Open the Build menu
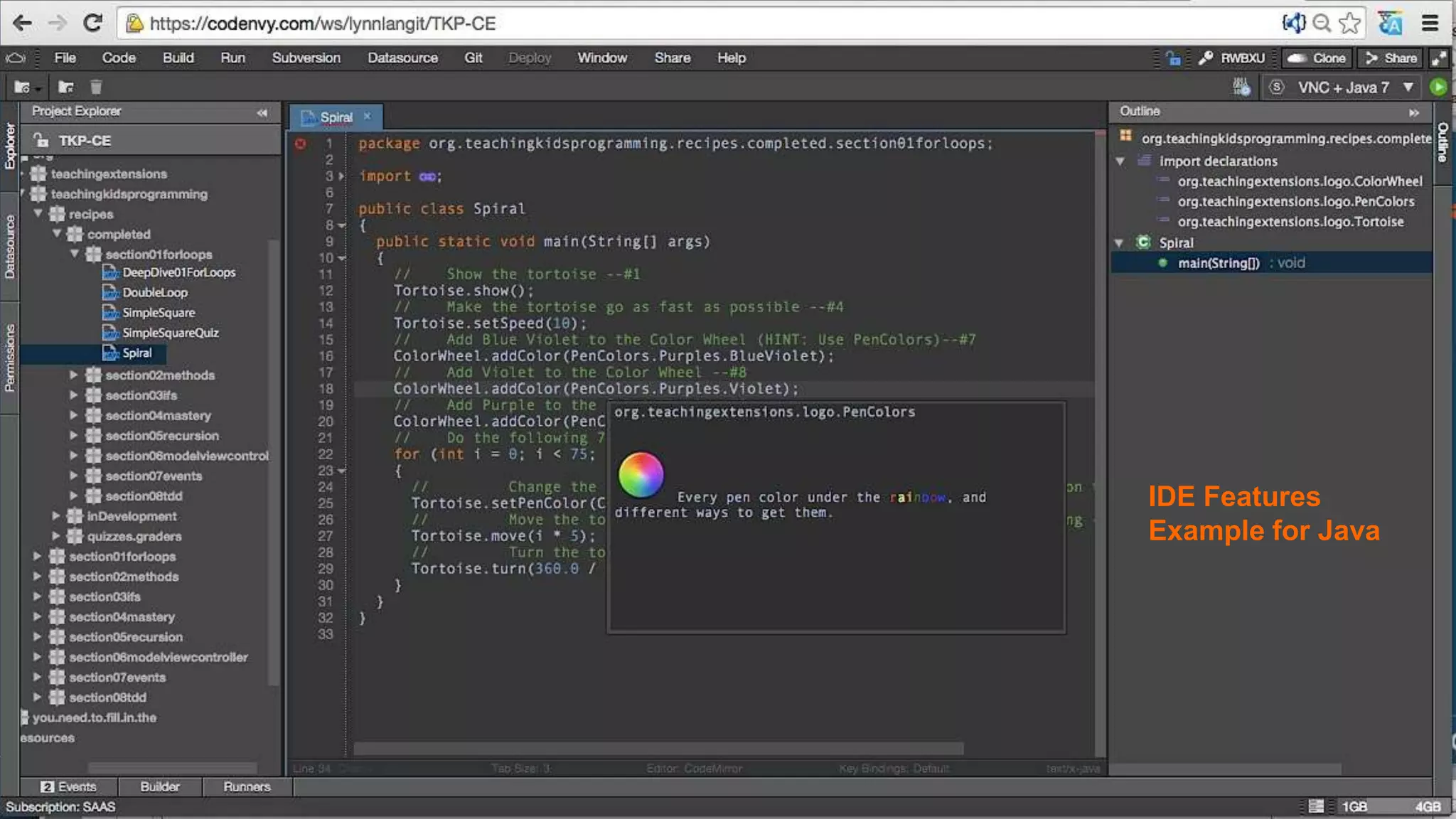The height and width of the screenshot is (819, 1456). pyautogui.click(x=178, y=58)
